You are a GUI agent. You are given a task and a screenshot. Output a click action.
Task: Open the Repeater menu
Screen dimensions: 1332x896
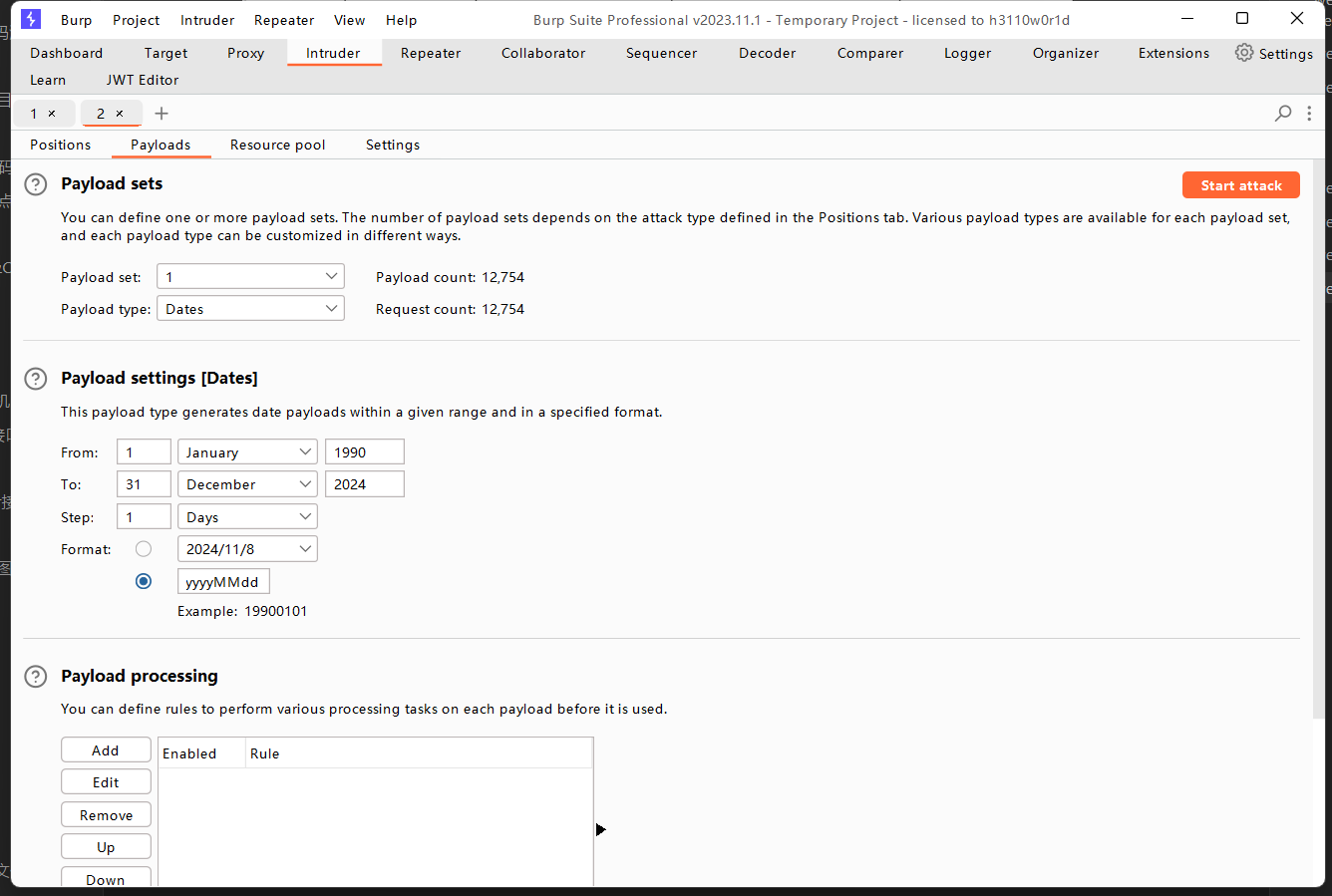(x=284, y=20)
